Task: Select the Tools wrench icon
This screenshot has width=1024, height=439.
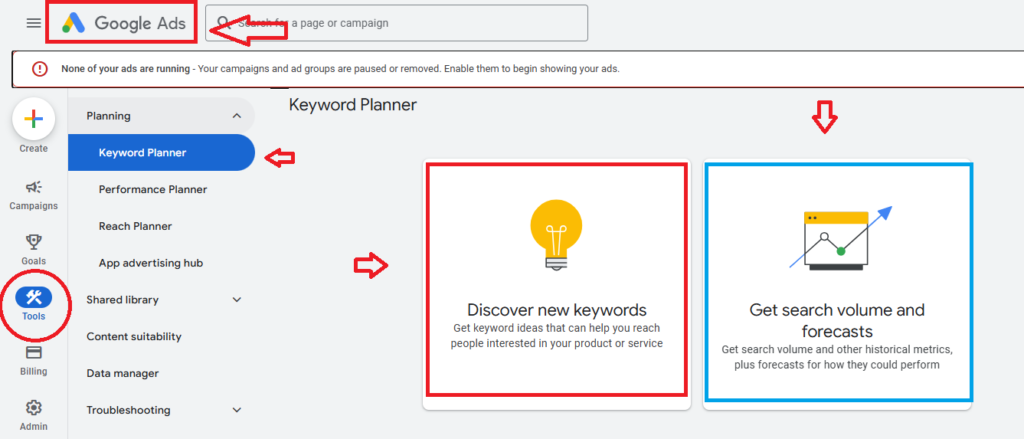Action: [33, 298]
